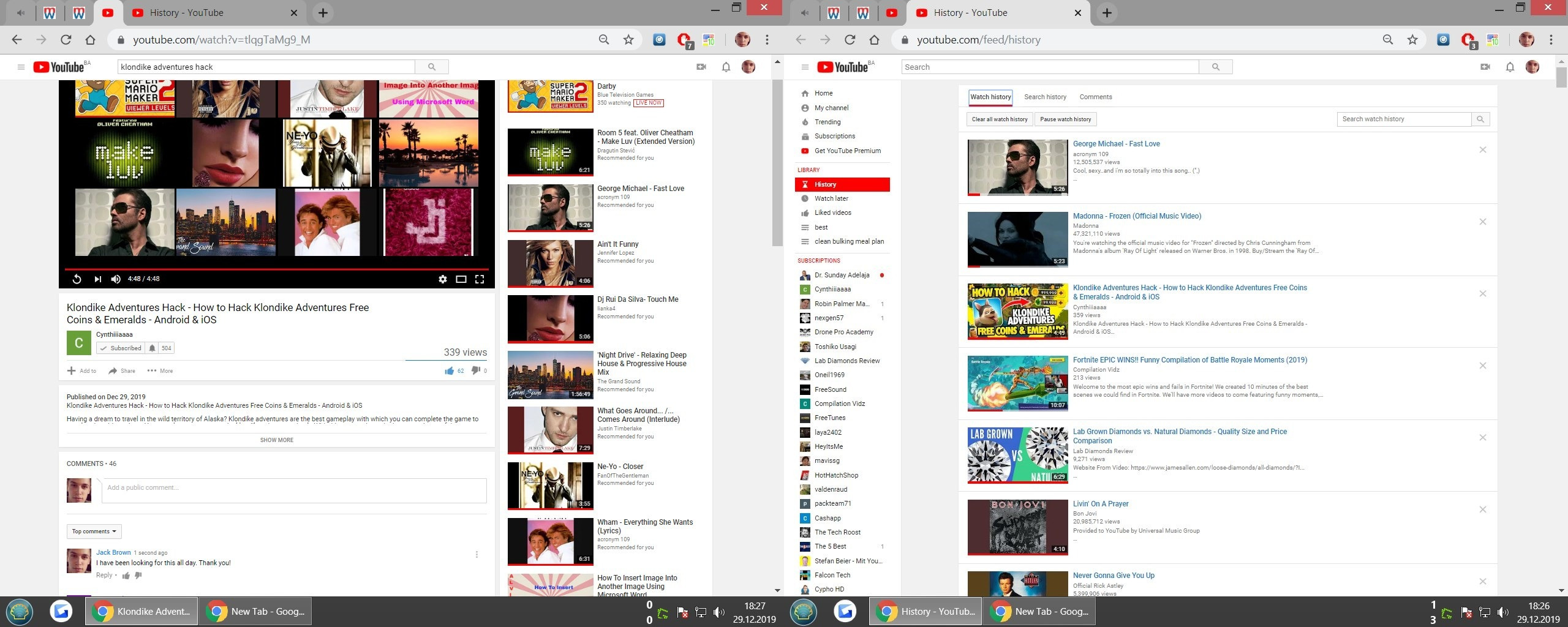Image resolution: width=1568 pixels, height=627 pixels.
Task: Remove Lab Grown Diamonds video from history
Action: tap(1483, 438)
